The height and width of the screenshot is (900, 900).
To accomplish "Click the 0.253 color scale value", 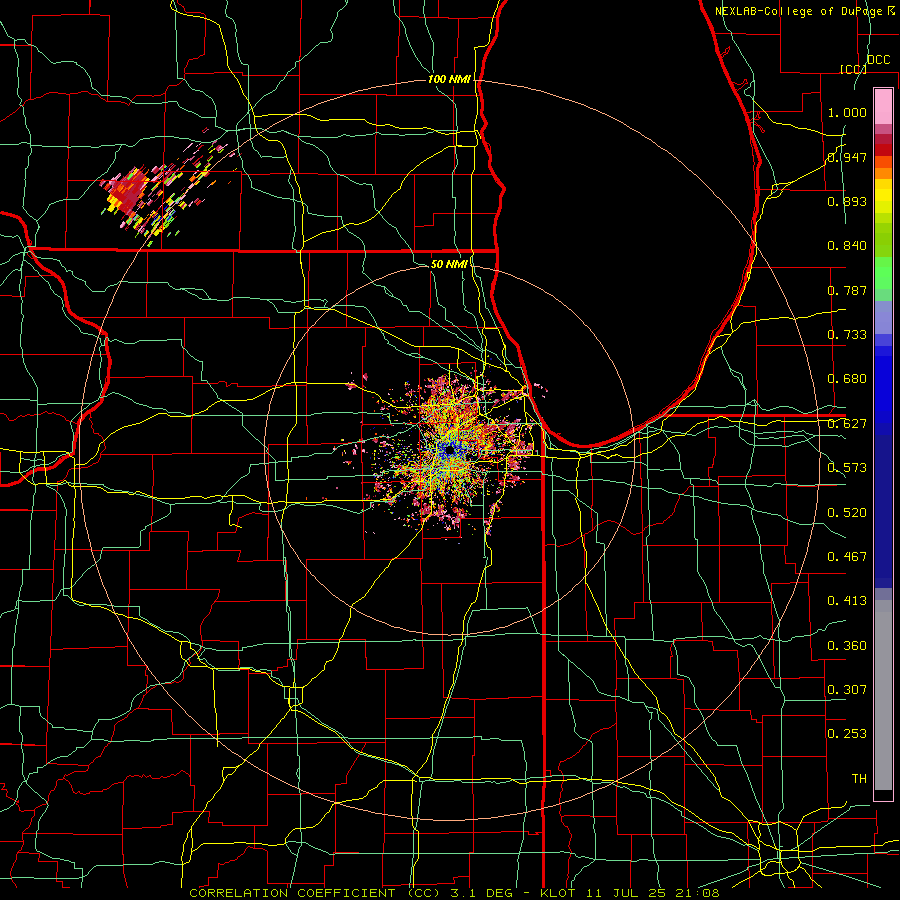I will [x=847, y=734].
